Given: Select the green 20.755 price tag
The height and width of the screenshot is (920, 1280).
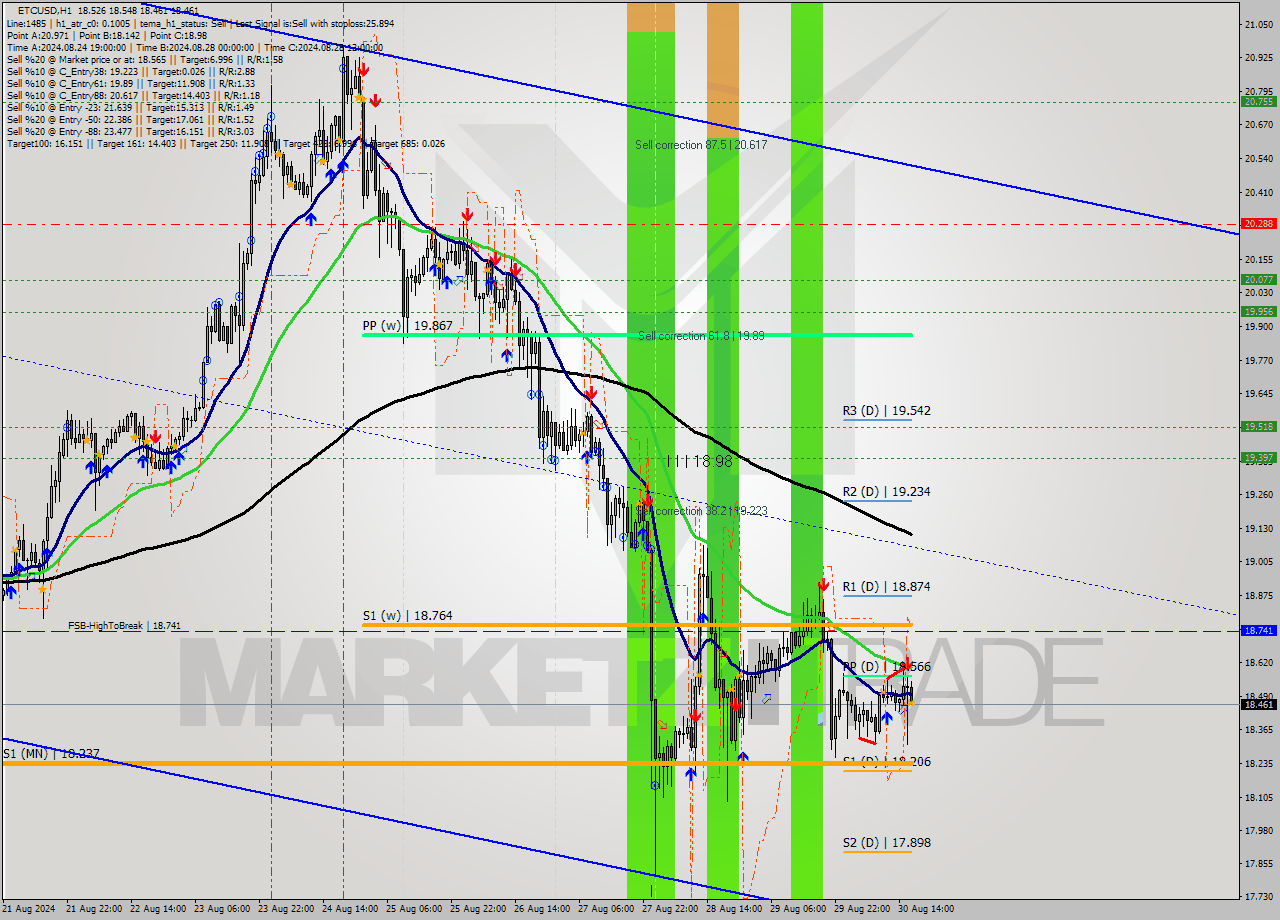Looking at the screenshot, I should 1258,102.
